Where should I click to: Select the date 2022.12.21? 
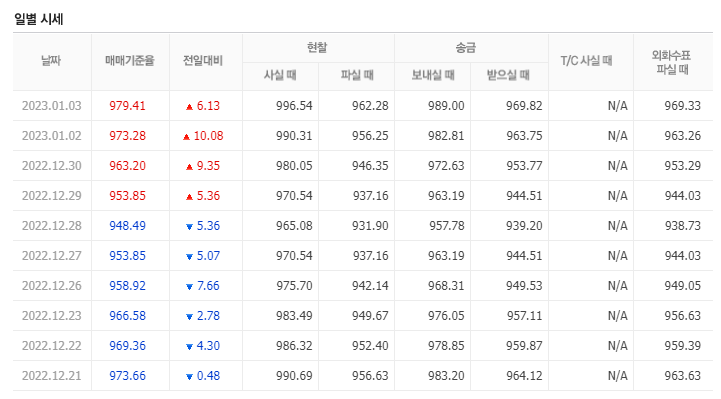pyautogui.click(x=52, y=376)
